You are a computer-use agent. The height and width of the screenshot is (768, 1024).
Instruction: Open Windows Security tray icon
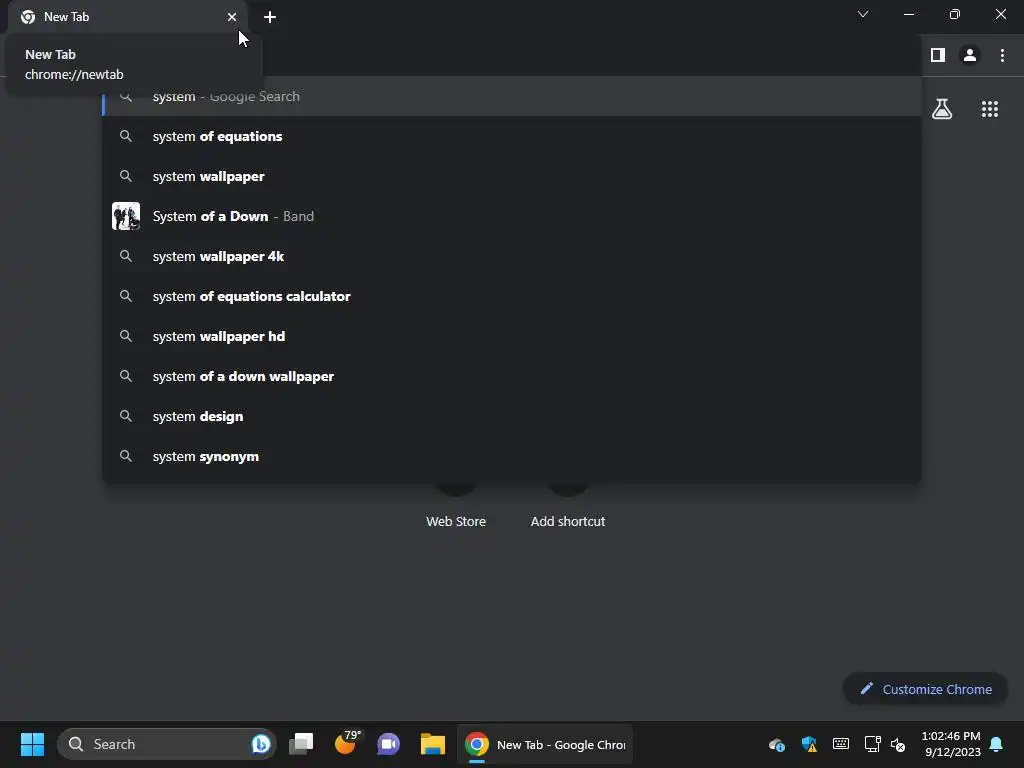tap(809, 744)
